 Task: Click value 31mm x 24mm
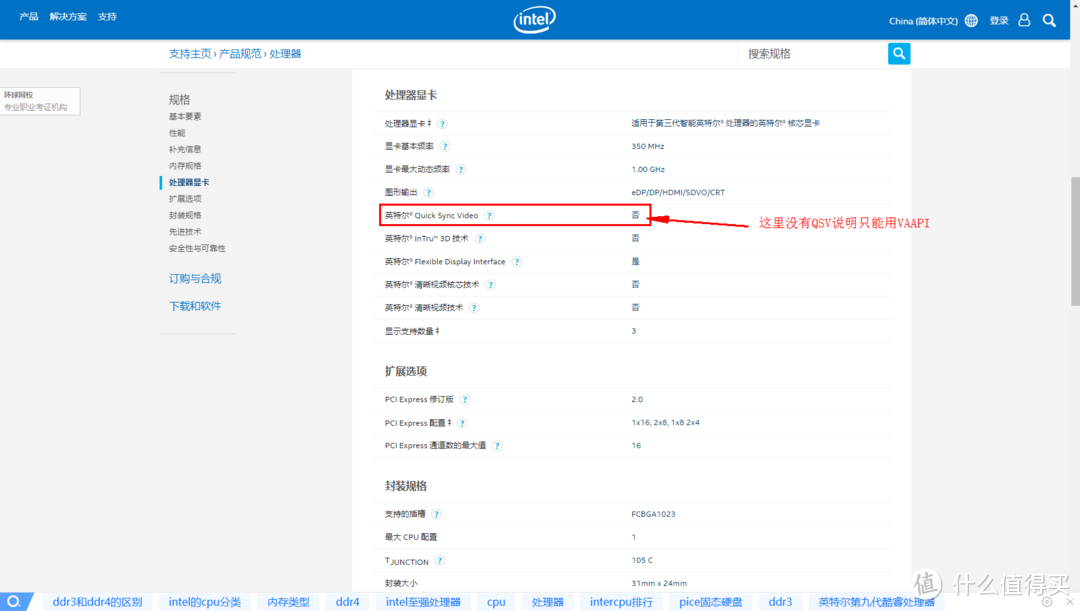[x=658, y=583]
